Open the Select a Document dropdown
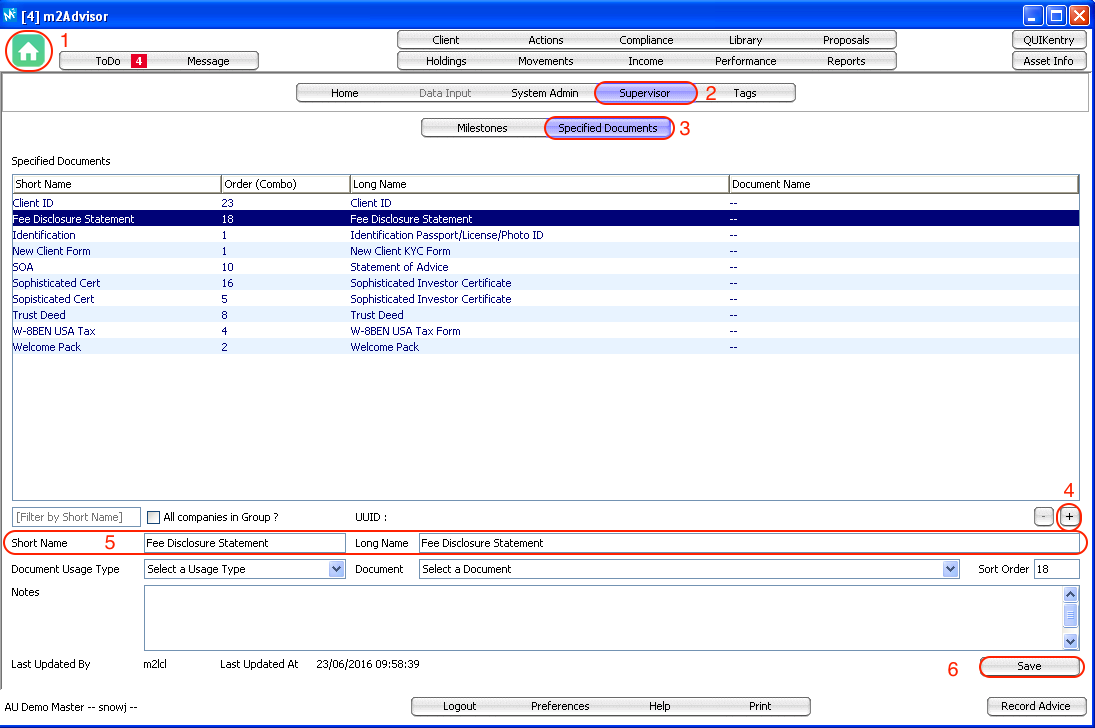The height and width of the screenshot is (728, 1095). point(950,569)
